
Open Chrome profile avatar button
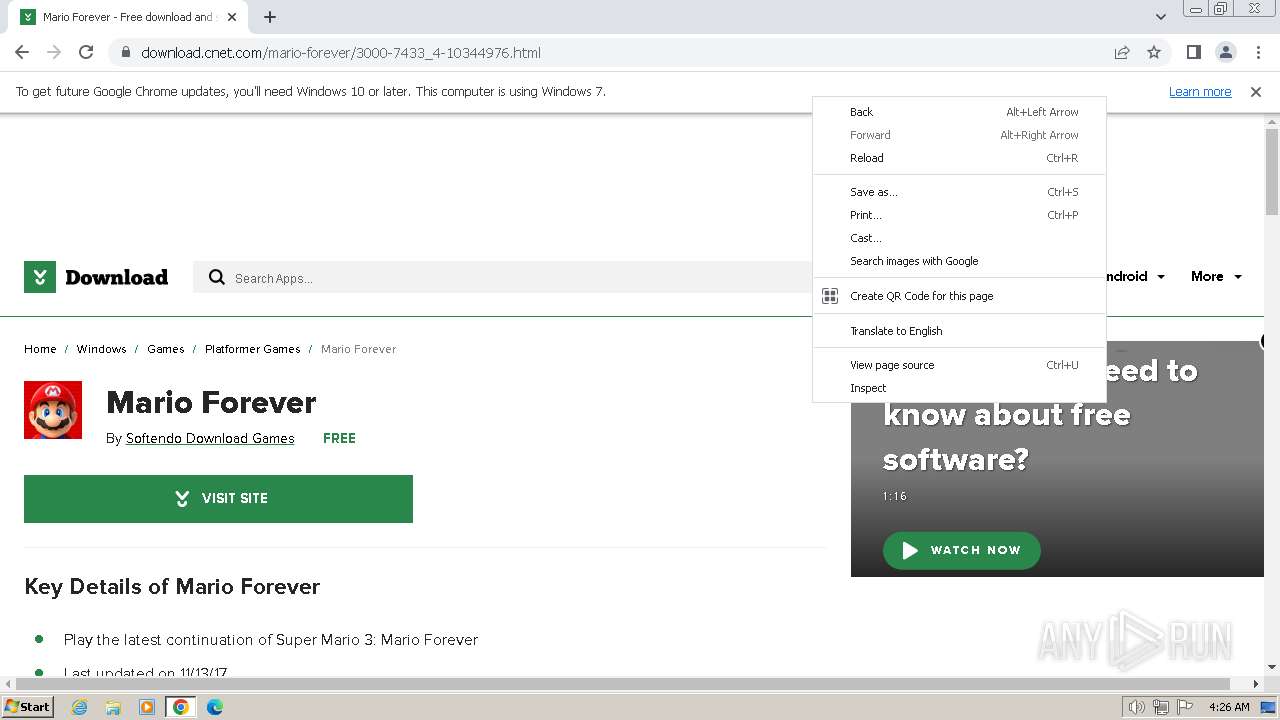tap(1225, 52)
